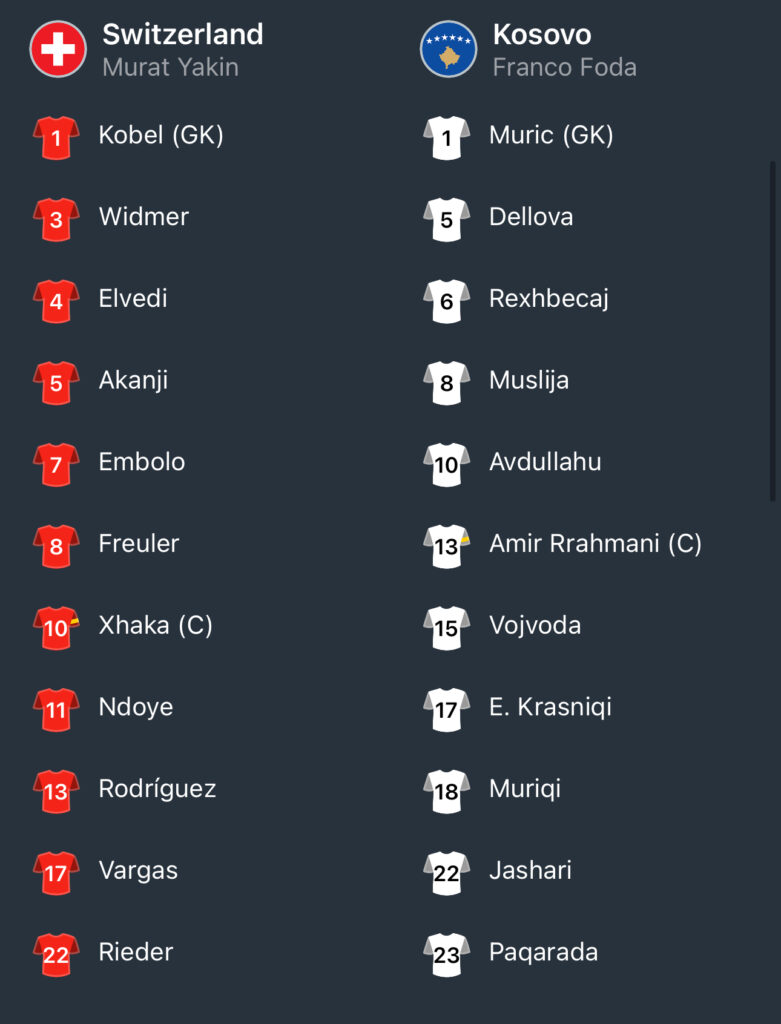Select Xhaka's captain jersey number 10

tap(56, 628)
